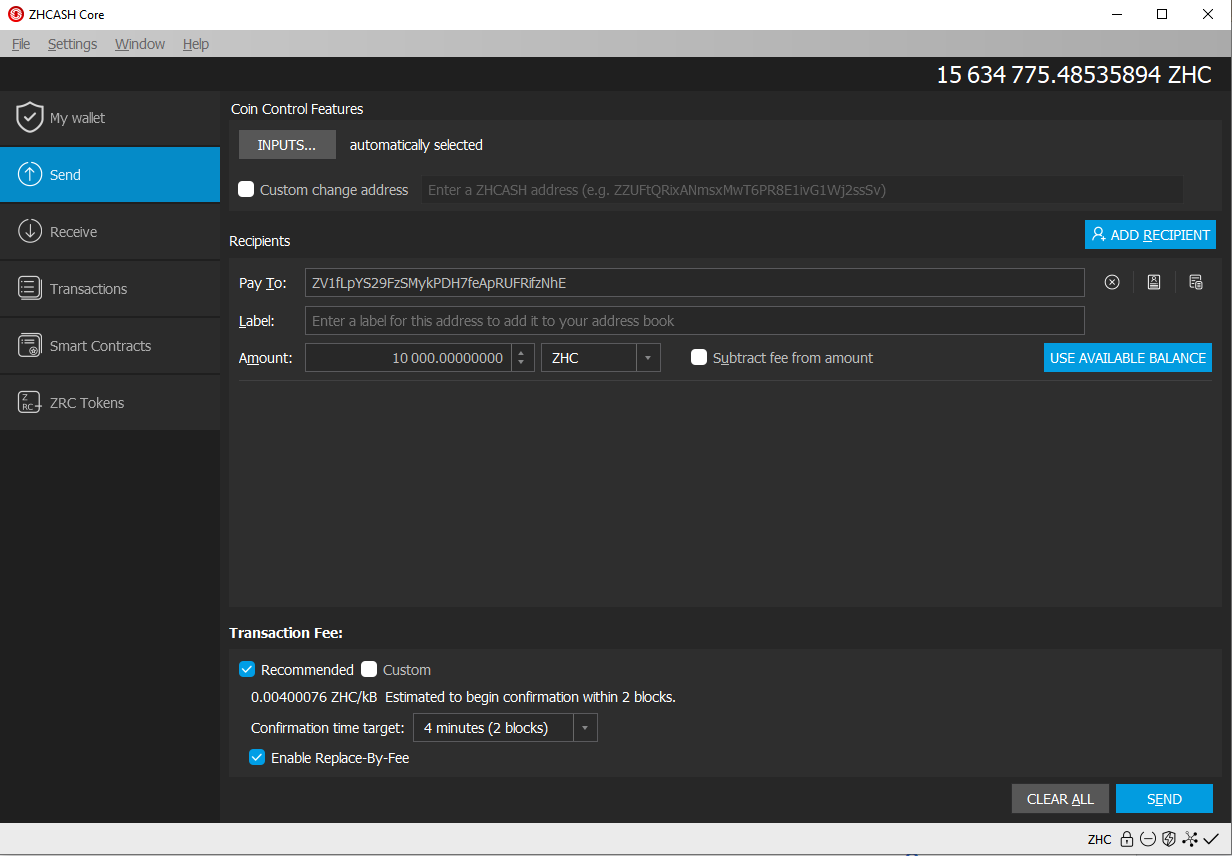Click the custom change address input field
Viewport: 1232px width, 856px height.
[x=802, y=190]
